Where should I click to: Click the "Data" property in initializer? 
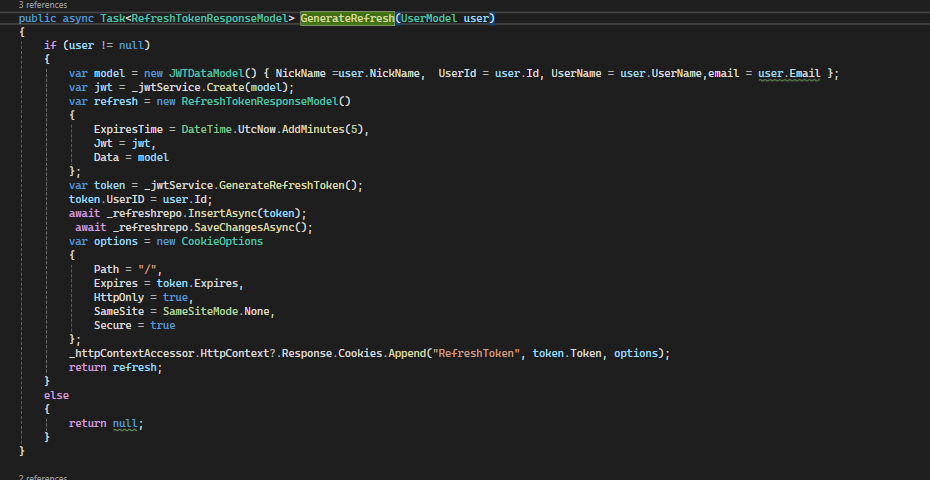point(106,157)
